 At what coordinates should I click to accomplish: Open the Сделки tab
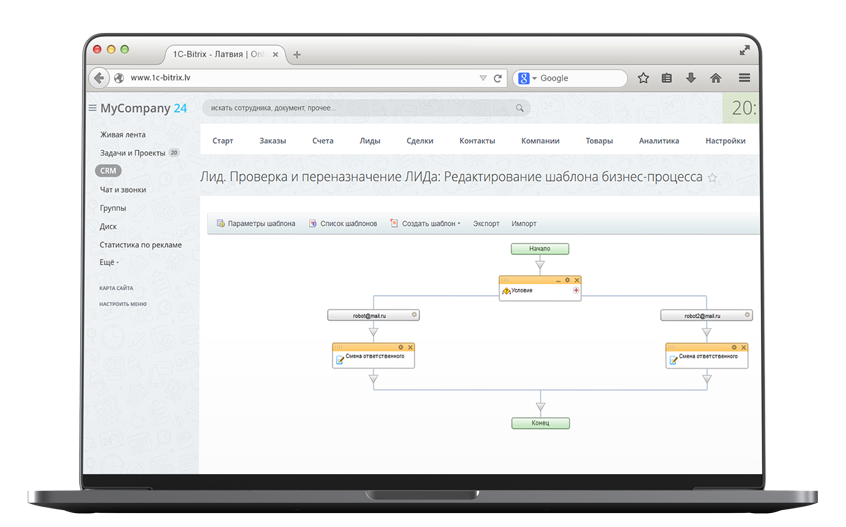coord(420,141)
